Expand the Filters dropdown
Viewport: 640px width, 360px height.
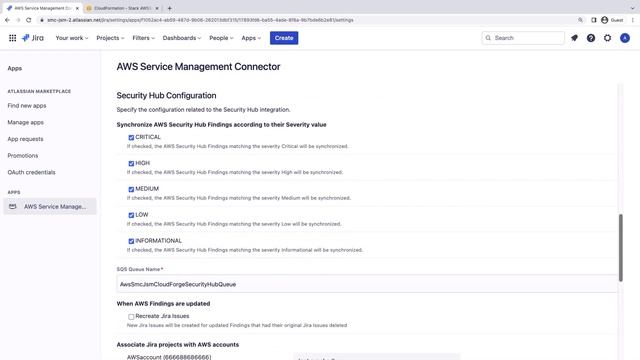(x=143, y=38)
